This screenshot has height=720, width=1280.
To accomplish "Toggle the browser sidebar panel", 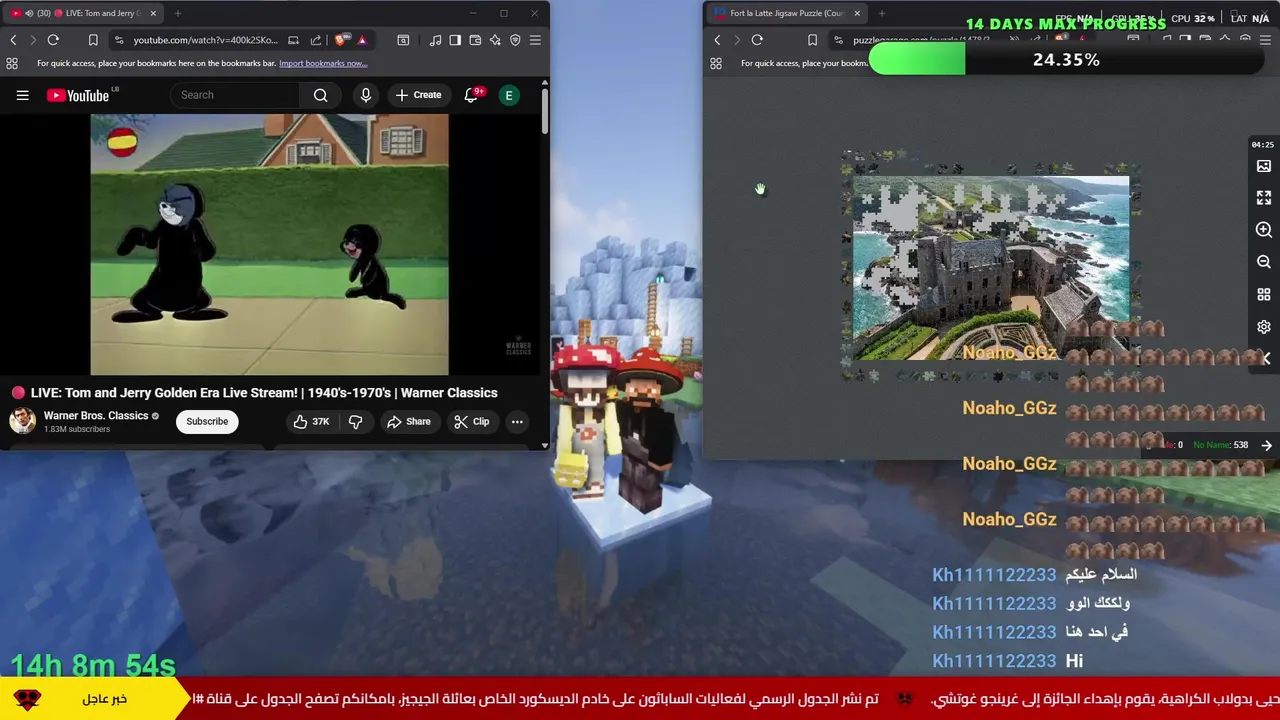I will 455,40.
